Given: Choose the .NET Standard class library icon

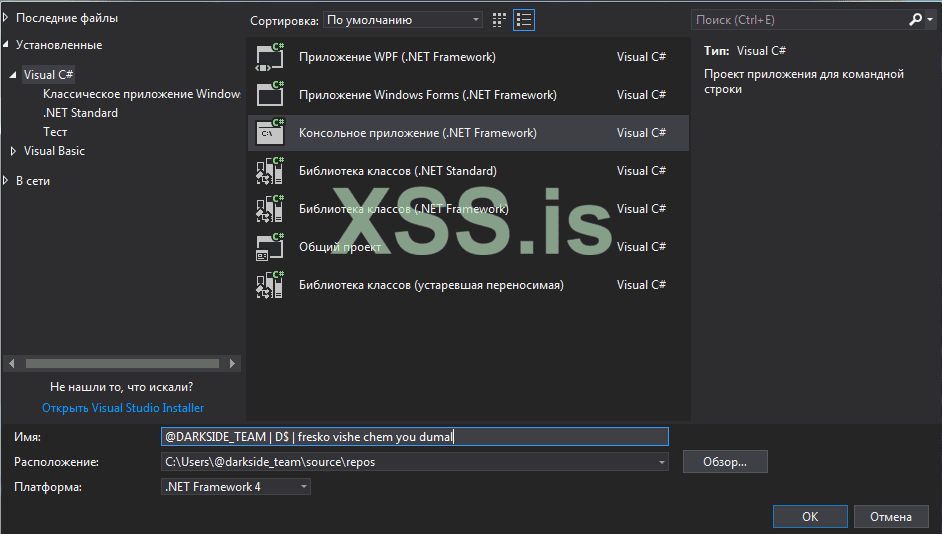Looking at the screenshot, I should pos(270,171).
